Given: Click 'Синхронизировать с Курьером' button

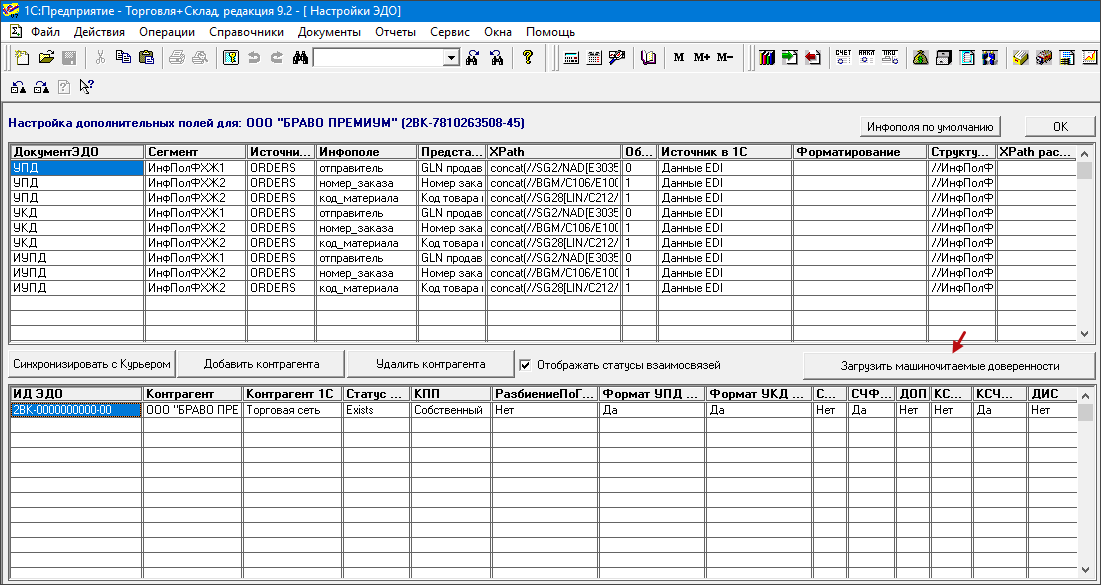Looking at the screenshot, I should point(91,364).
